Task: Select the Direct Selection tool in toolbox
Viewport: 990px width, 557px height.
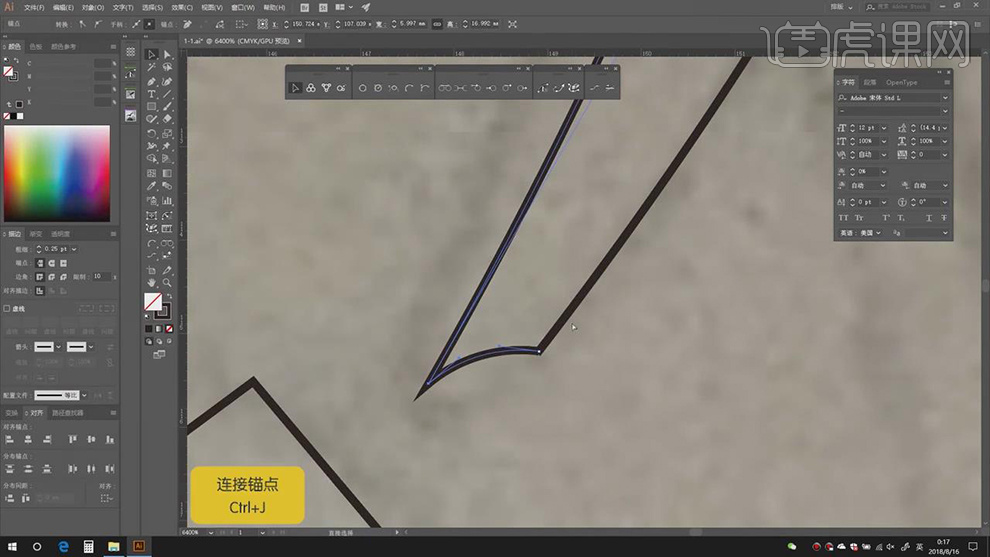Action: pyautogui.click(x=167, y=55)
